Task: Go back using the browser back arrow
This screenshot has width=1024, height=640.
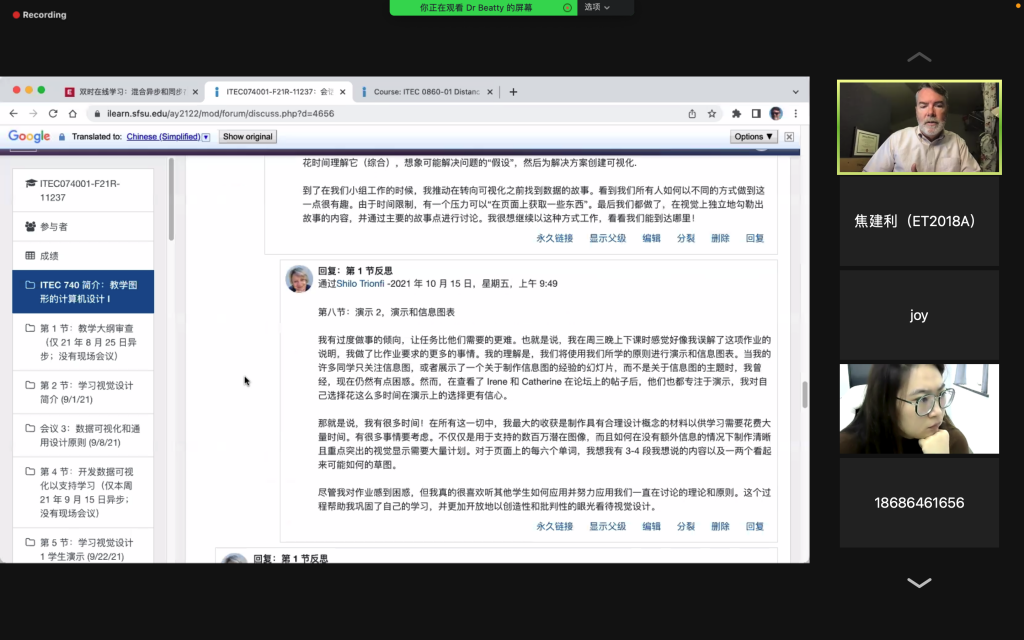Action: coord(14,114)
